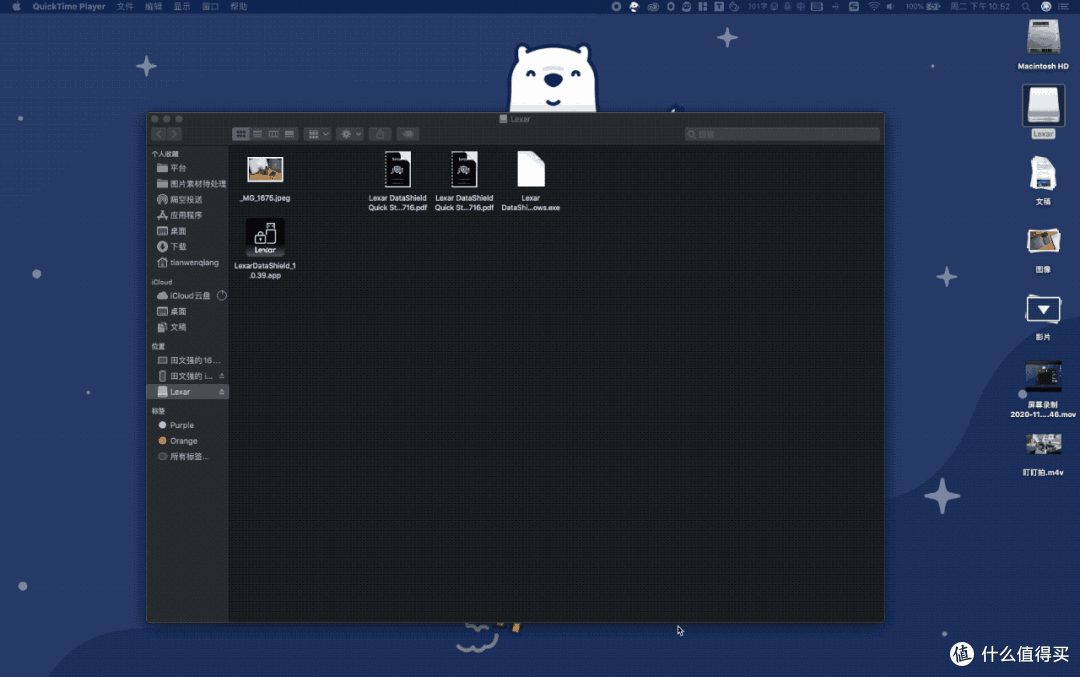
Task: Eject the 田文强的 i… device
Action: 222,376
